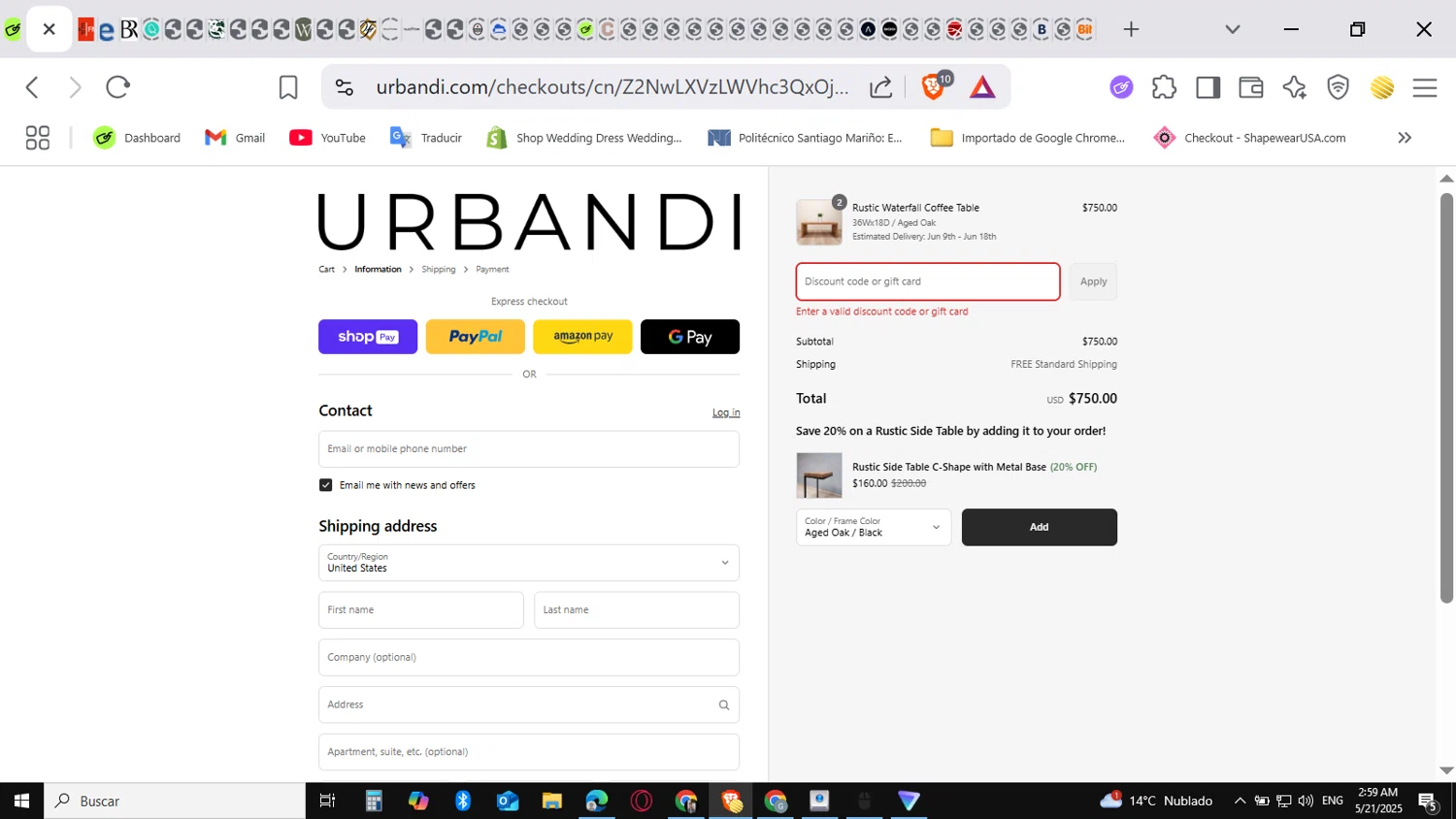Screen dimensions: 1456x819
Task: Open Task View in taskbar
Action: [x=327, y=801]
